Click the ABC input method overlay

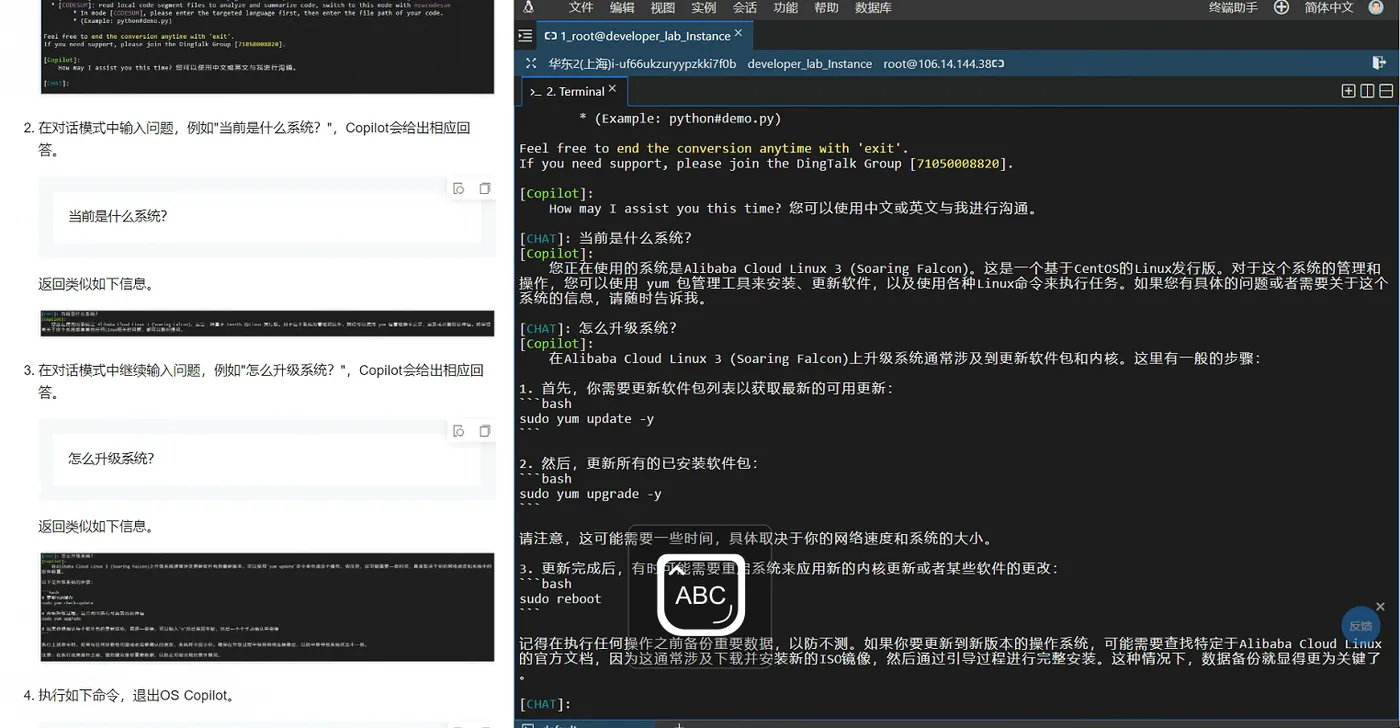click(700, 595)
